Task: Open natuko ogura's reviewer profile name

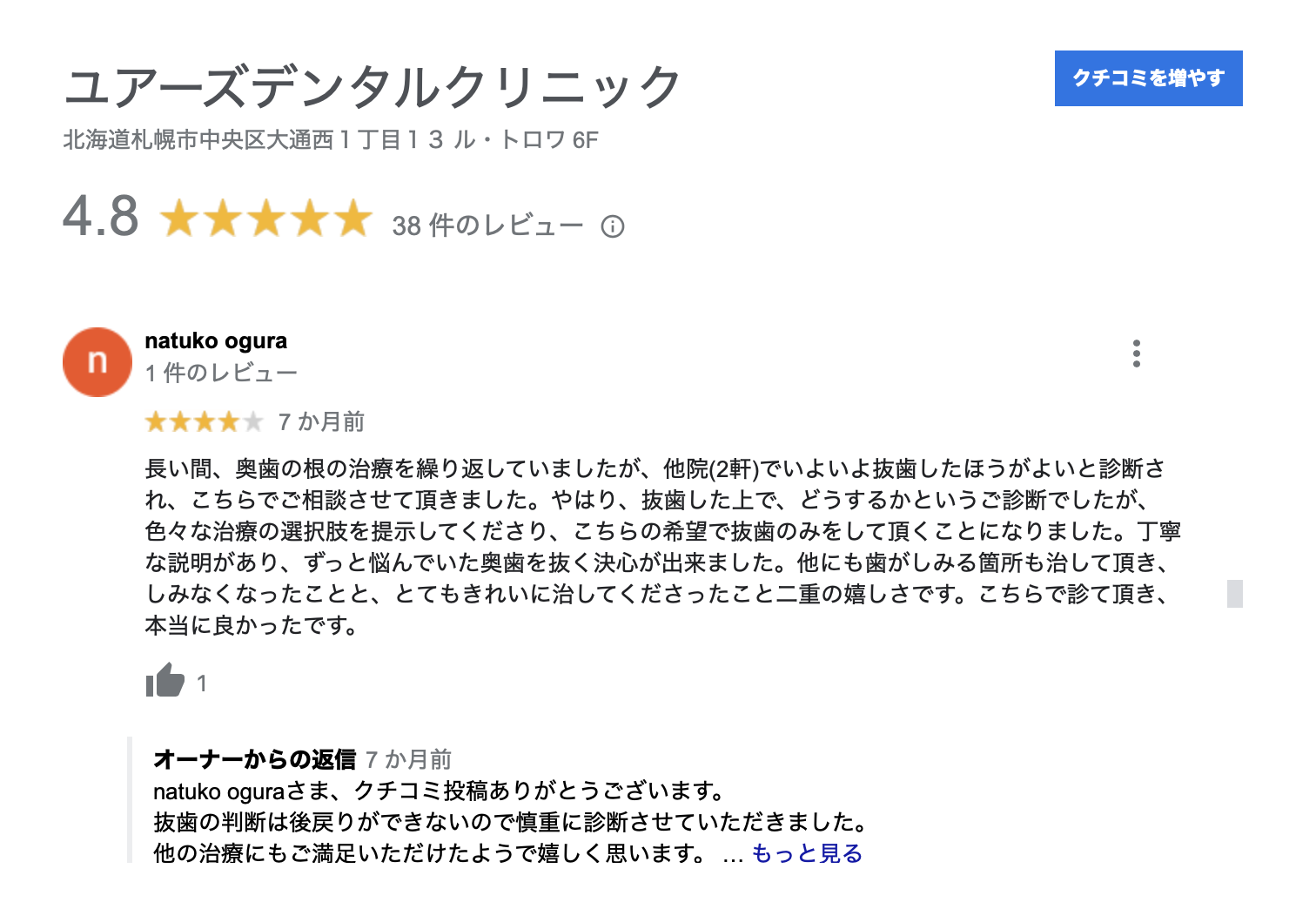Action: click(x=216, y=340)
